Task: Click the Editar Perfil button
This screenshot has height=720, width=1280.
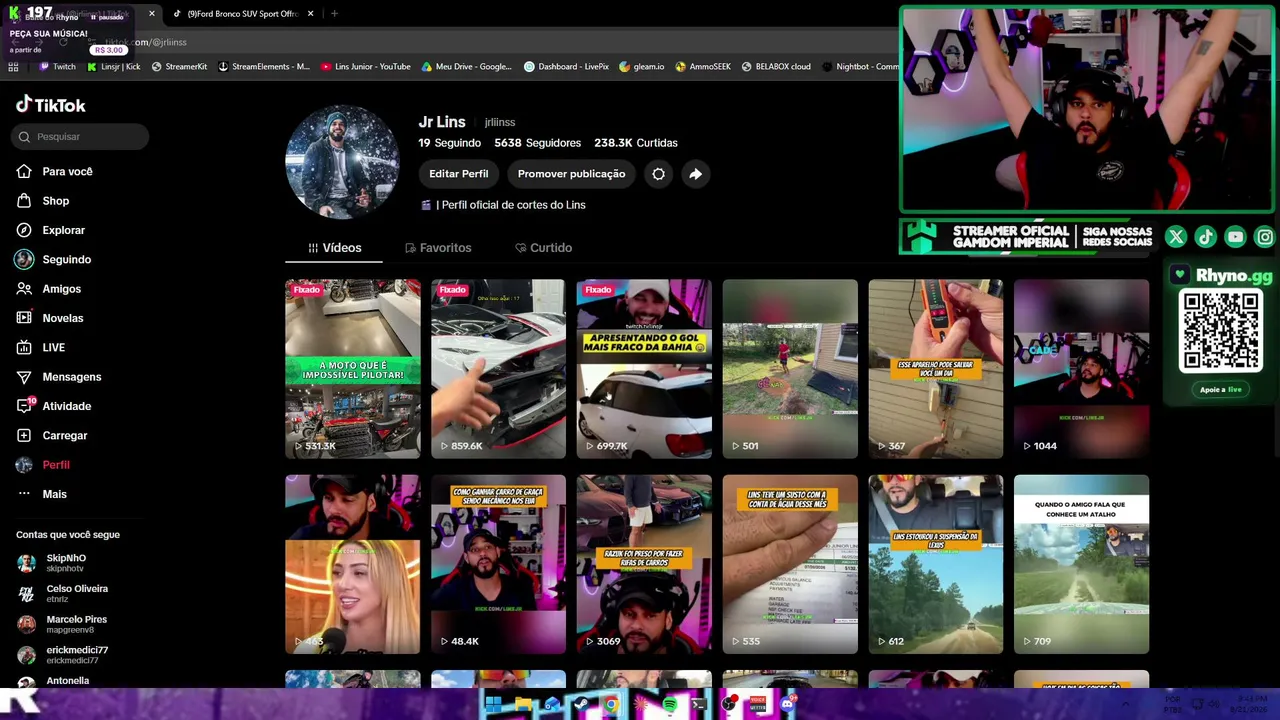Action: [459, 174]
